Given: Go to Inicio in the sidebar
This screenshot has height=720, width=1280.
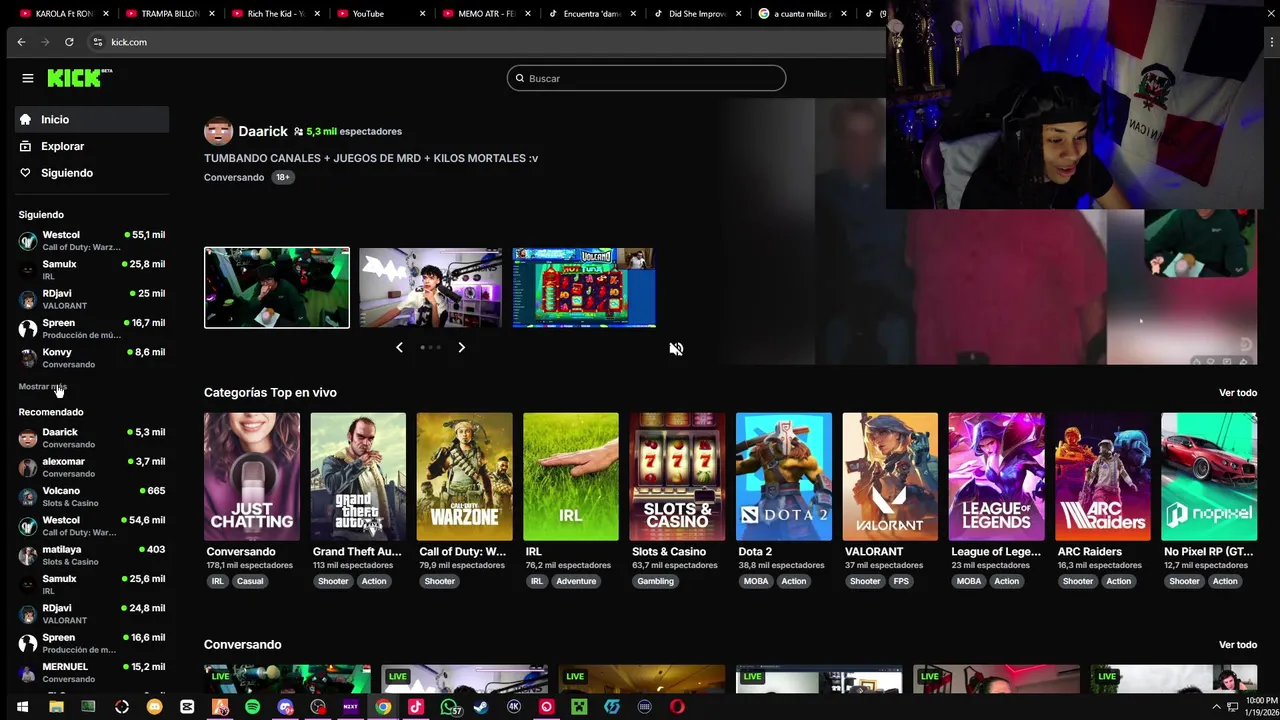Looking at the screenshot, I should click(x=92, y=119).
